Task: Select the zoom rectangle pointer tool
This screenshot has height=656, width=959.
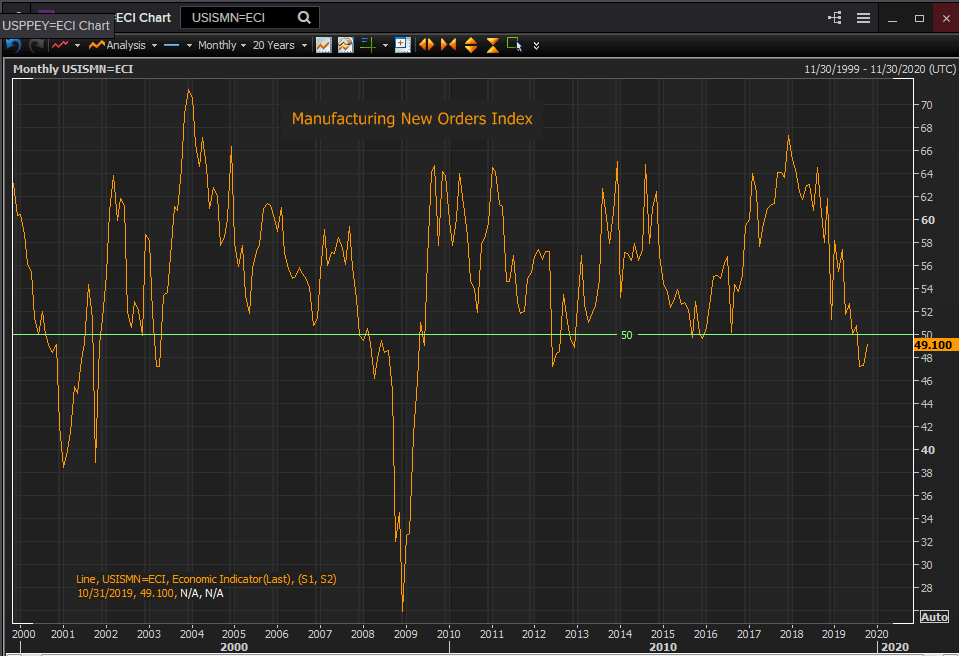Action: [x=514, y=45]
